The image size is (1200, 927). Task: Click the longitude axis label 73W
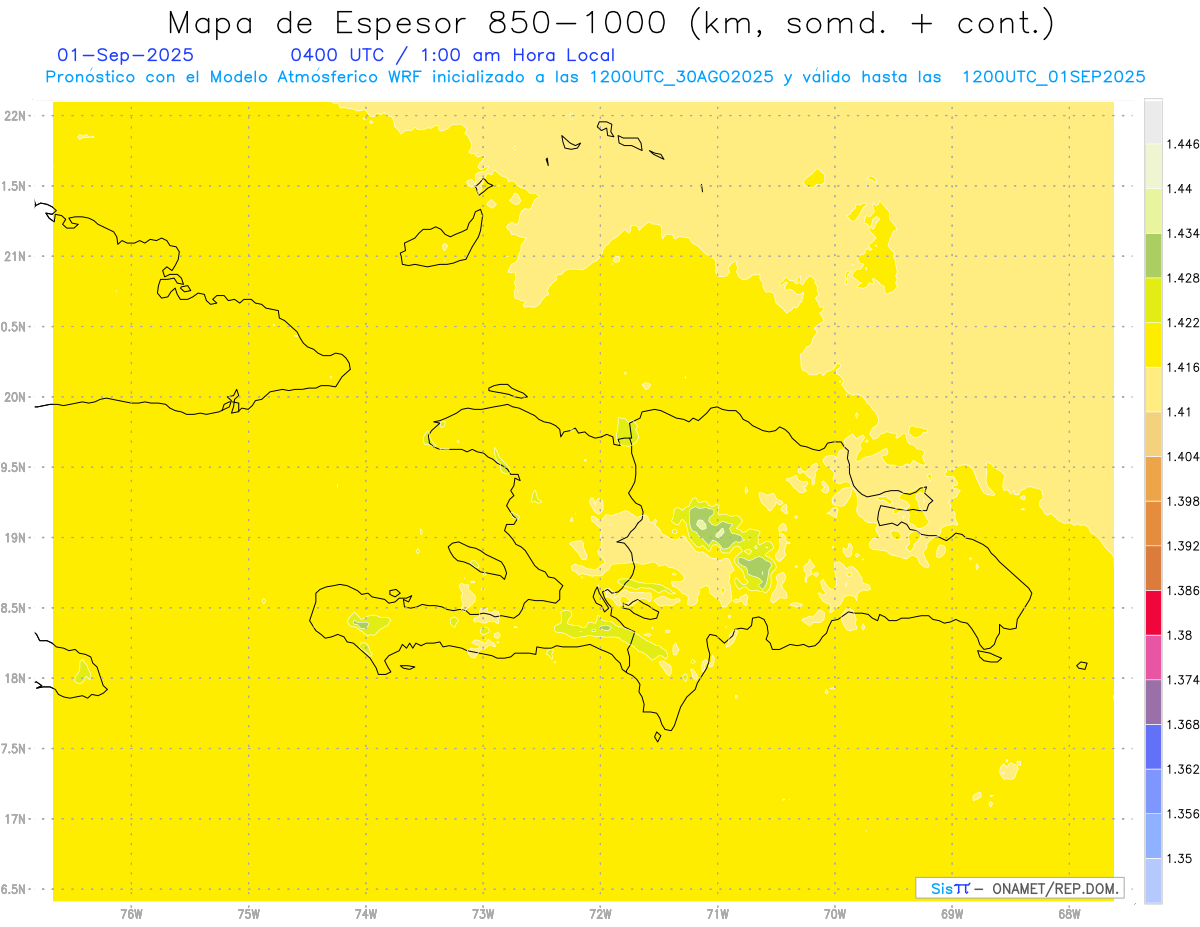pos(483,915)
